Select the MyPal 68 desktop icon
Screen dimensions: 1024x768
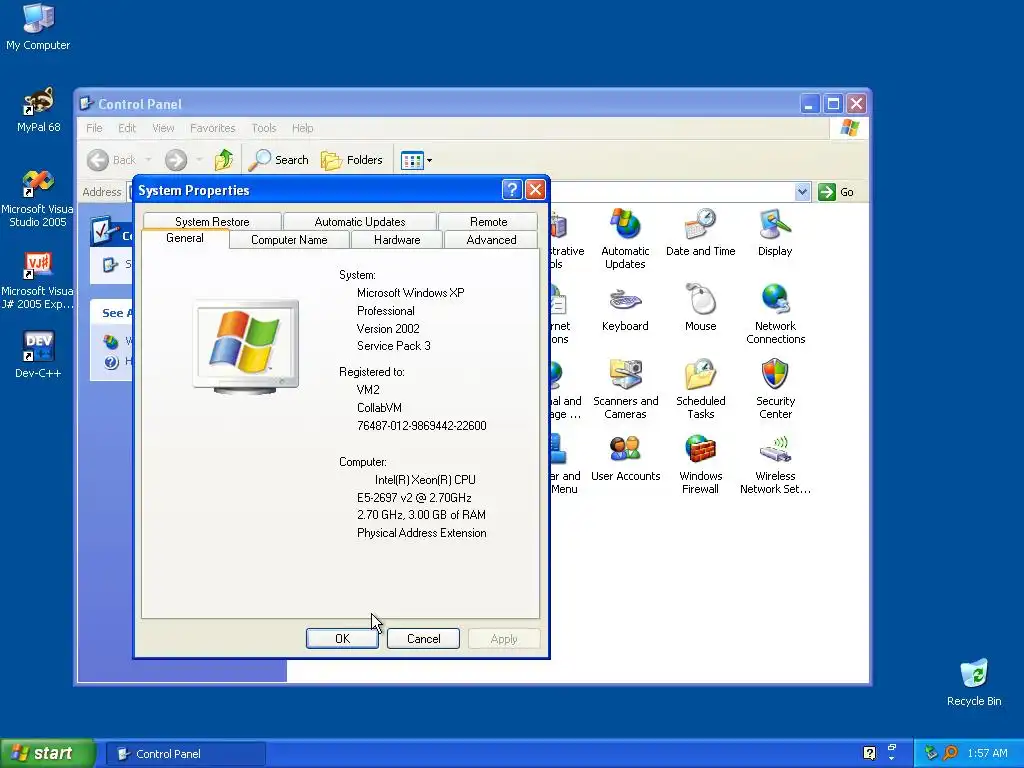tap(38, 110)
